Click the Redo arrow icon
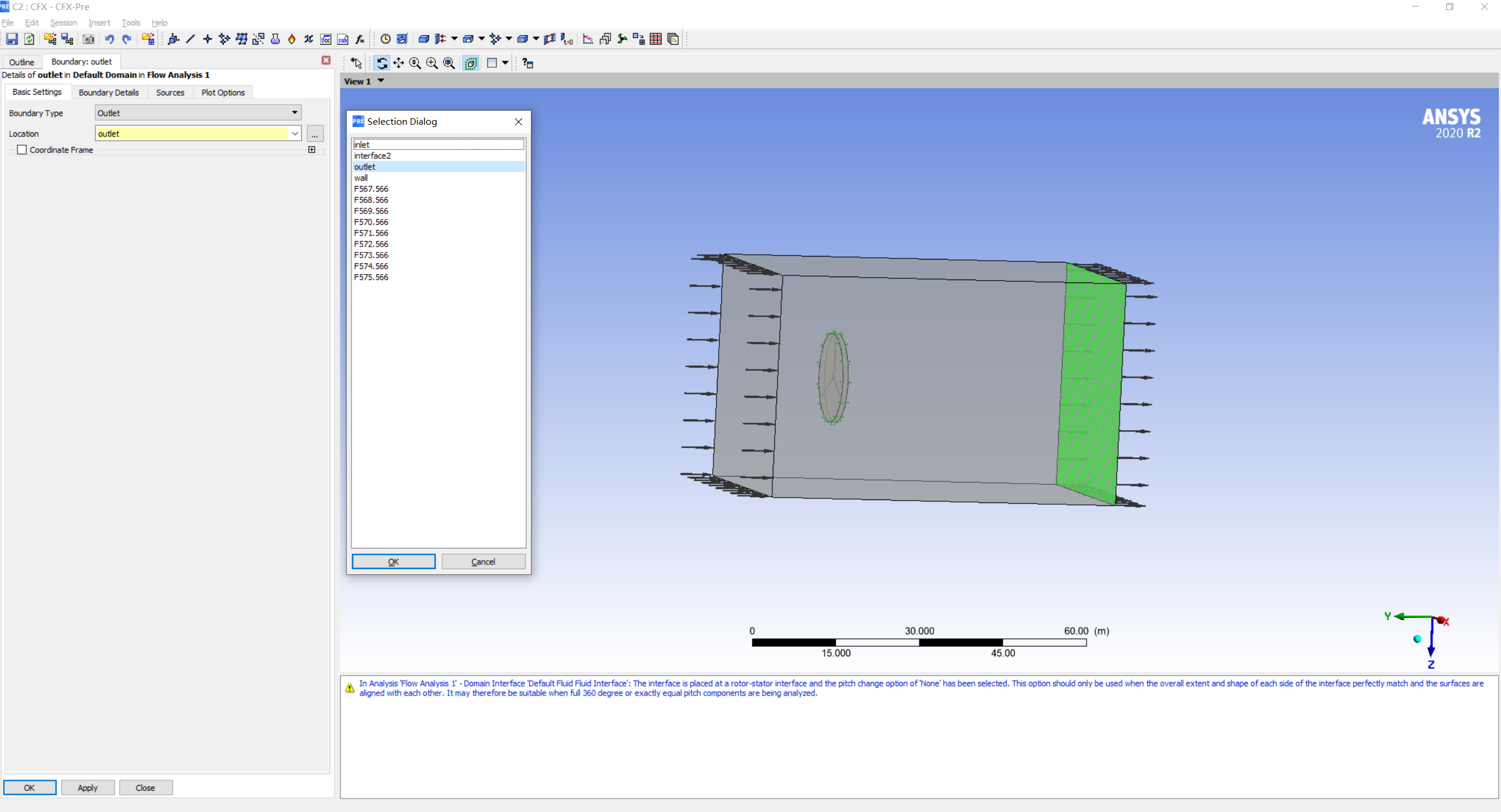 point(127,39)
